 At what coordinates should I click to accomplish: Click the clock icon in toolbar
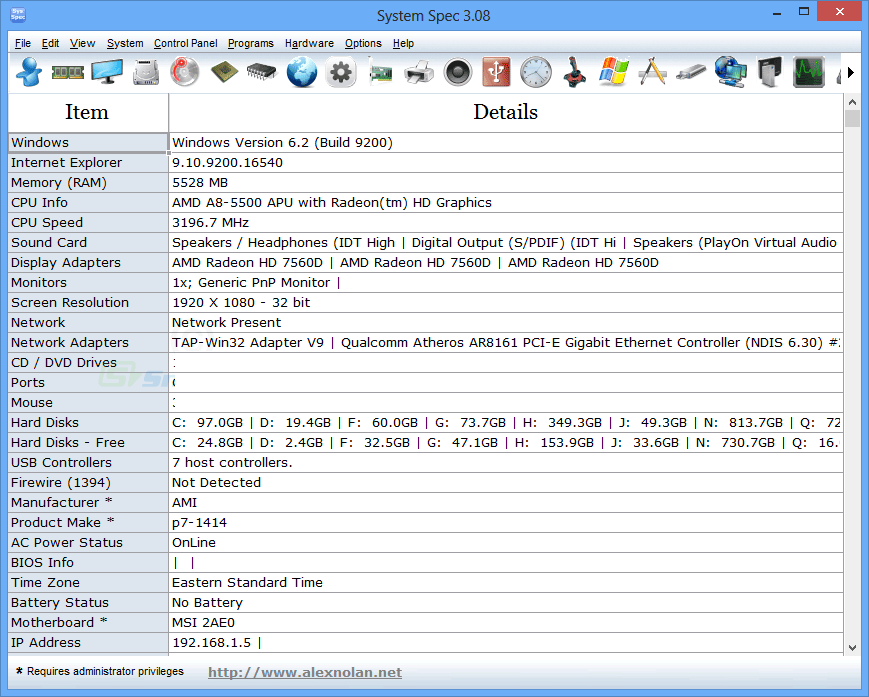[535, 72]
